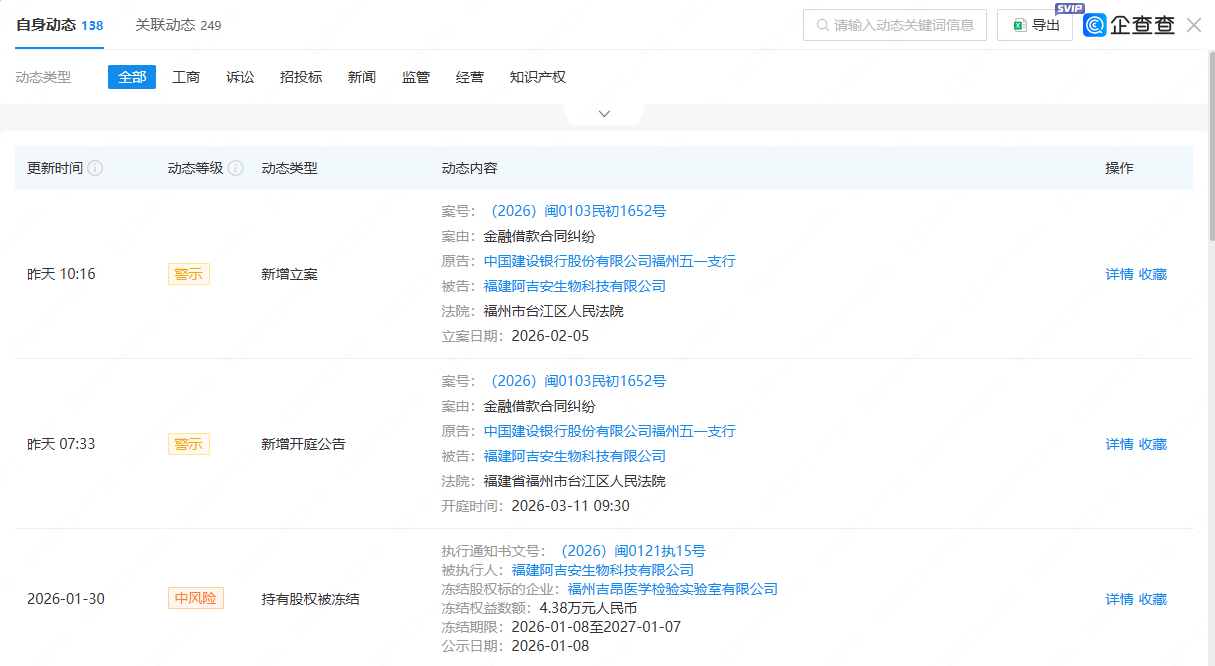Open case number link in 新增开庭公告 entry
This screenshot has height=666, width=1215.
click(x=575, y=381)
